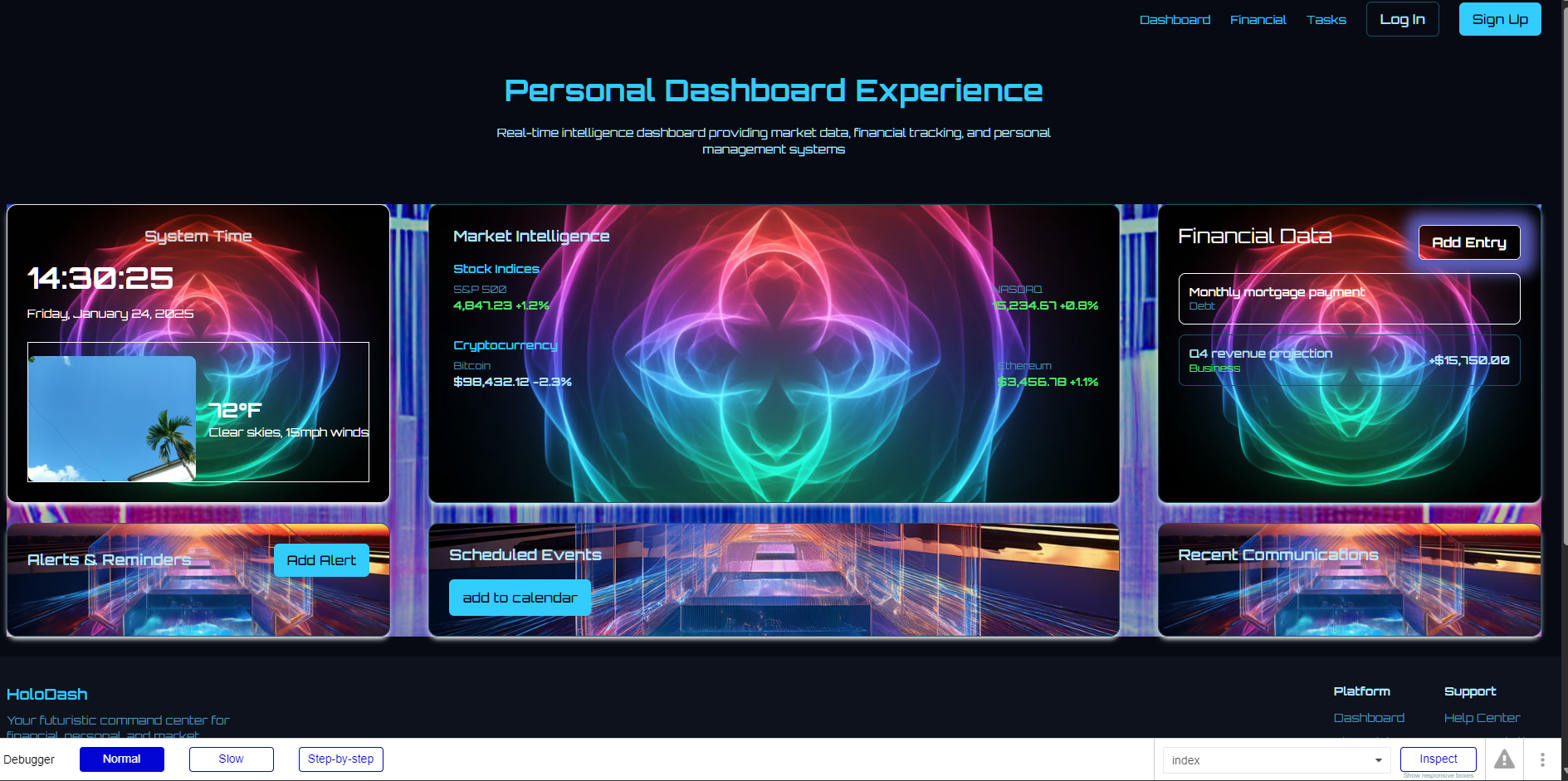Click the add to calendar button
Screen dimensions: 1568x781
(520, 598)
